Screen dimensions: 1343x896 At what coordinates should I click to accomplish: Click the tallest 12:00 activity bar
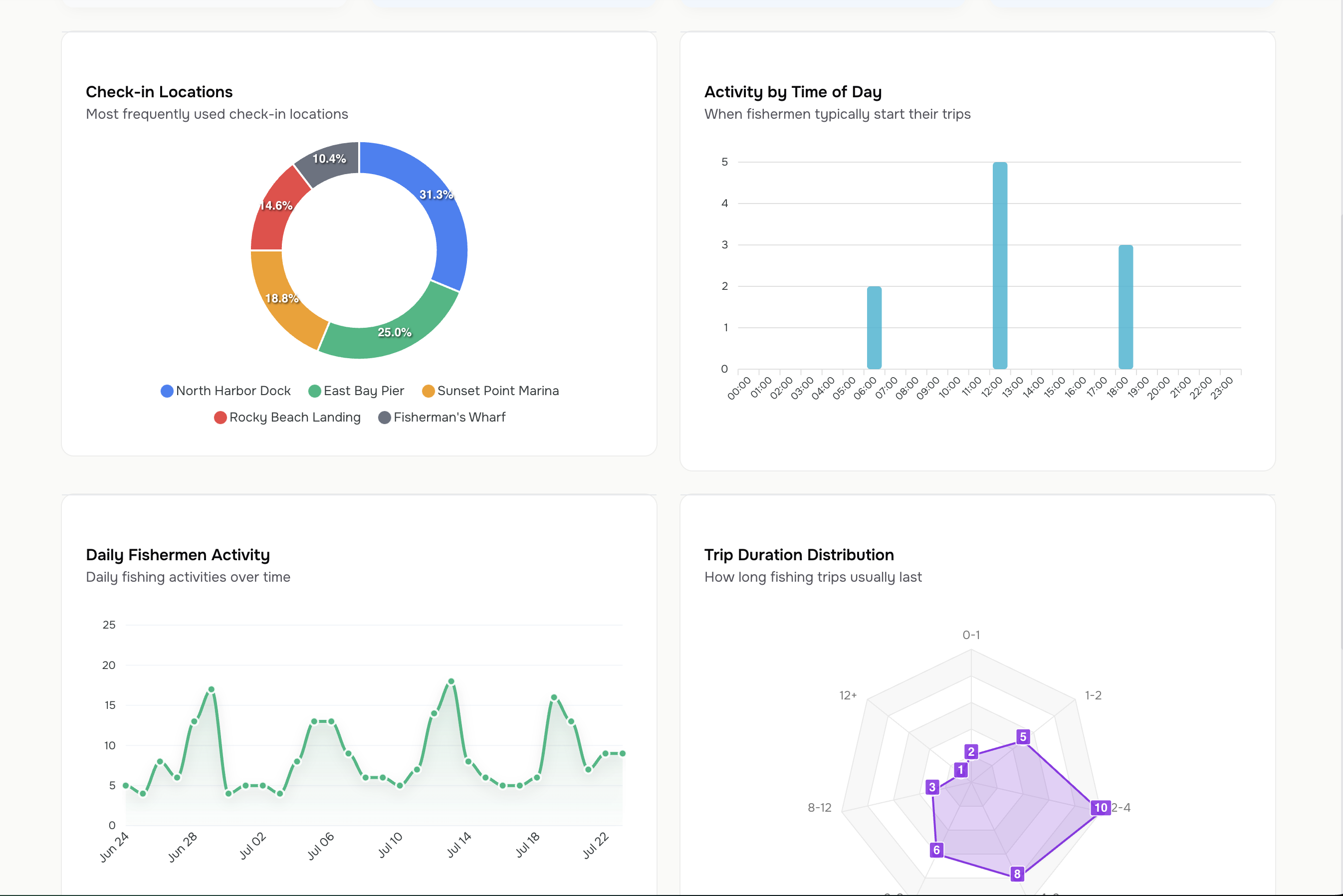pos(1000,263)
